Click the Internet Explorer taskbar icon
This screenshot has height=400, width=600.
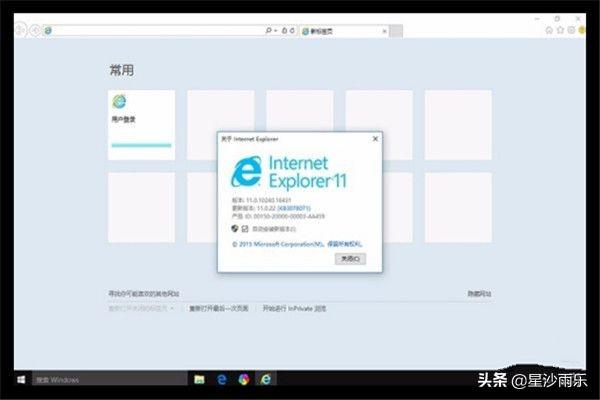pyautogui.click(x=266, y=379)
